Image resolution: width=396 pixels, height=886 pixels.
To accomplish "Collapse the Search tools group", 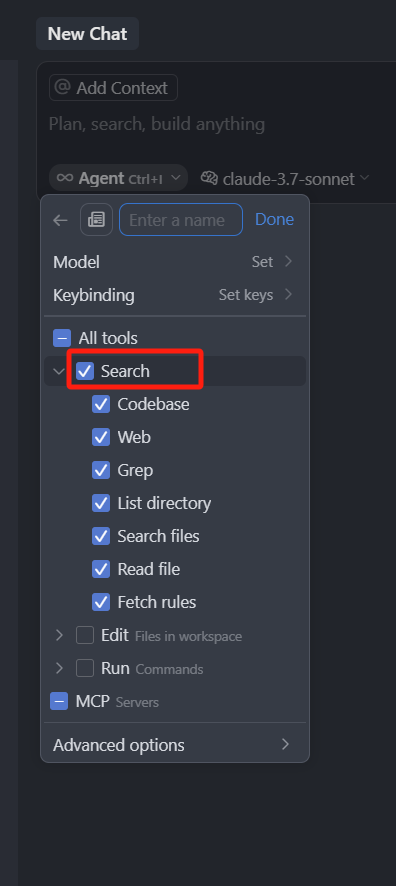I will pos(59,371).
